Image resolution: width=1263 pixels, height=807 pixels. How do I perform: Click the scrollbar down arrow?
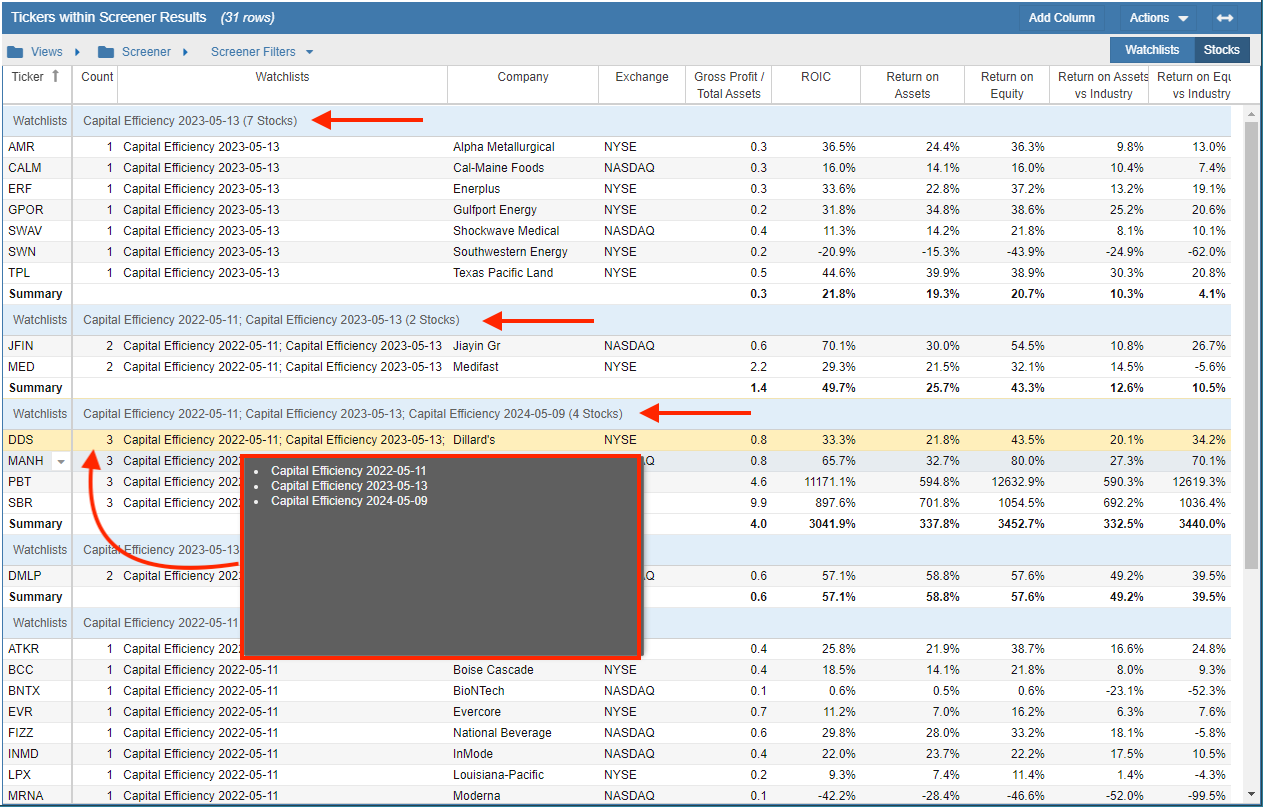click(x=1251, y=794)
